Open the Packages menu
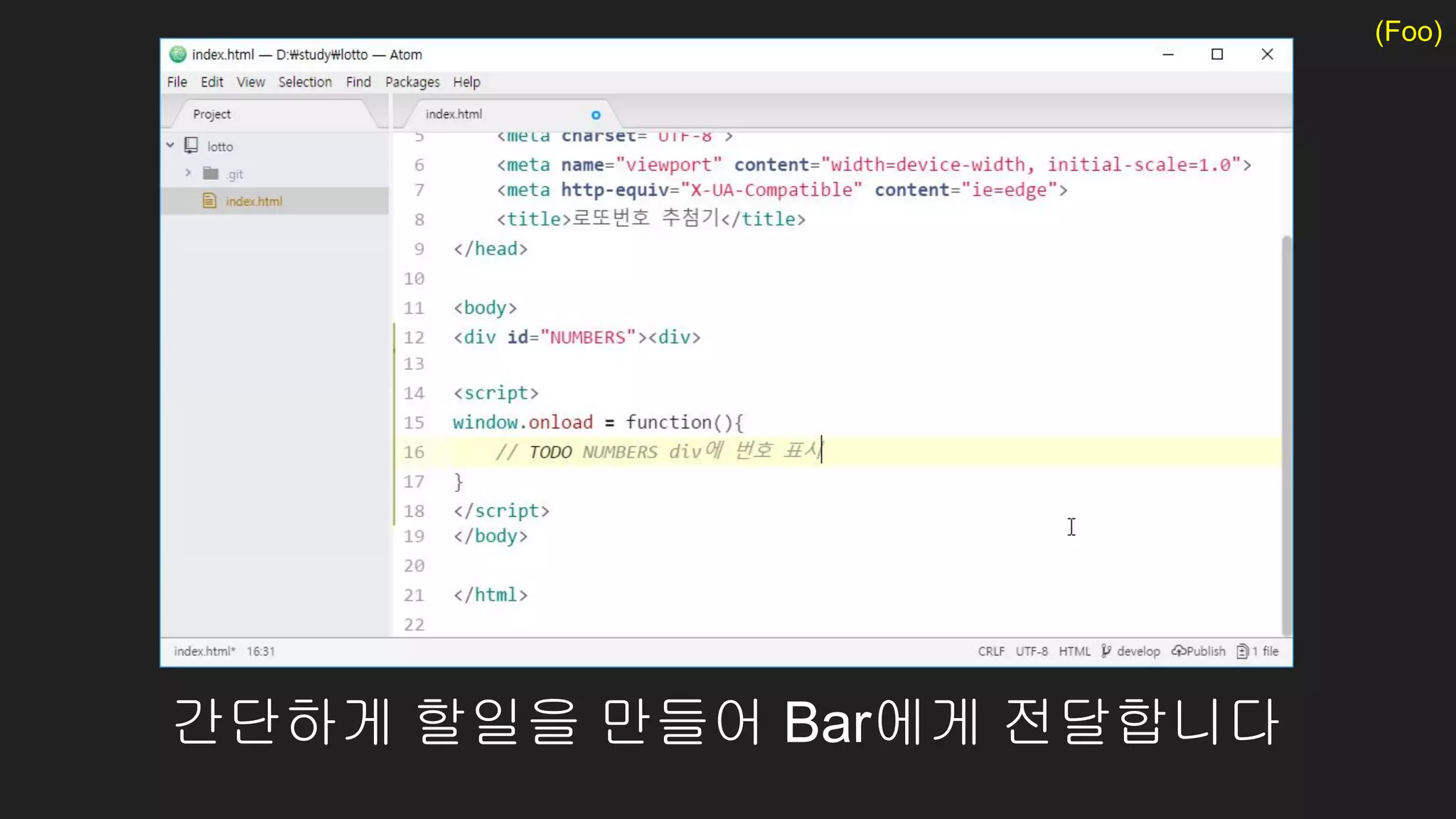Screen dimensions: 1456x819 pos(412,82)
